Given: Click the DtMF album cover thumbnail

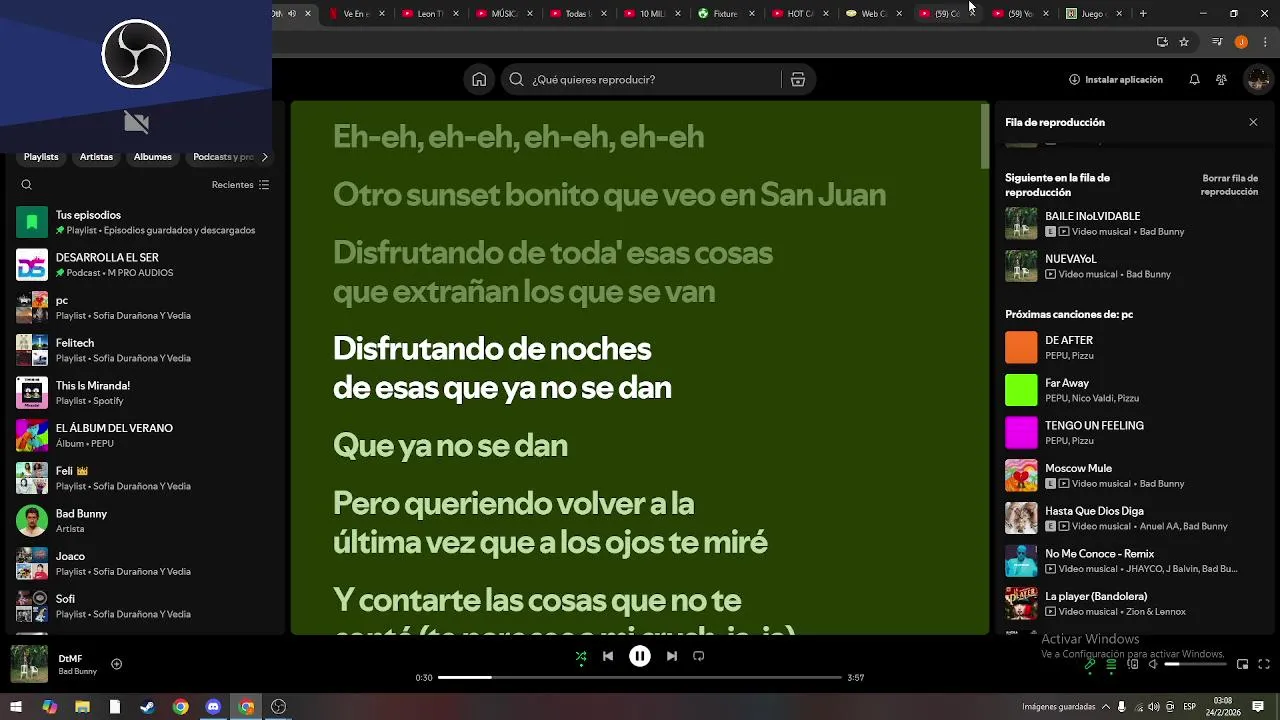Looking at the screenshot, I should tap(29, 664).
